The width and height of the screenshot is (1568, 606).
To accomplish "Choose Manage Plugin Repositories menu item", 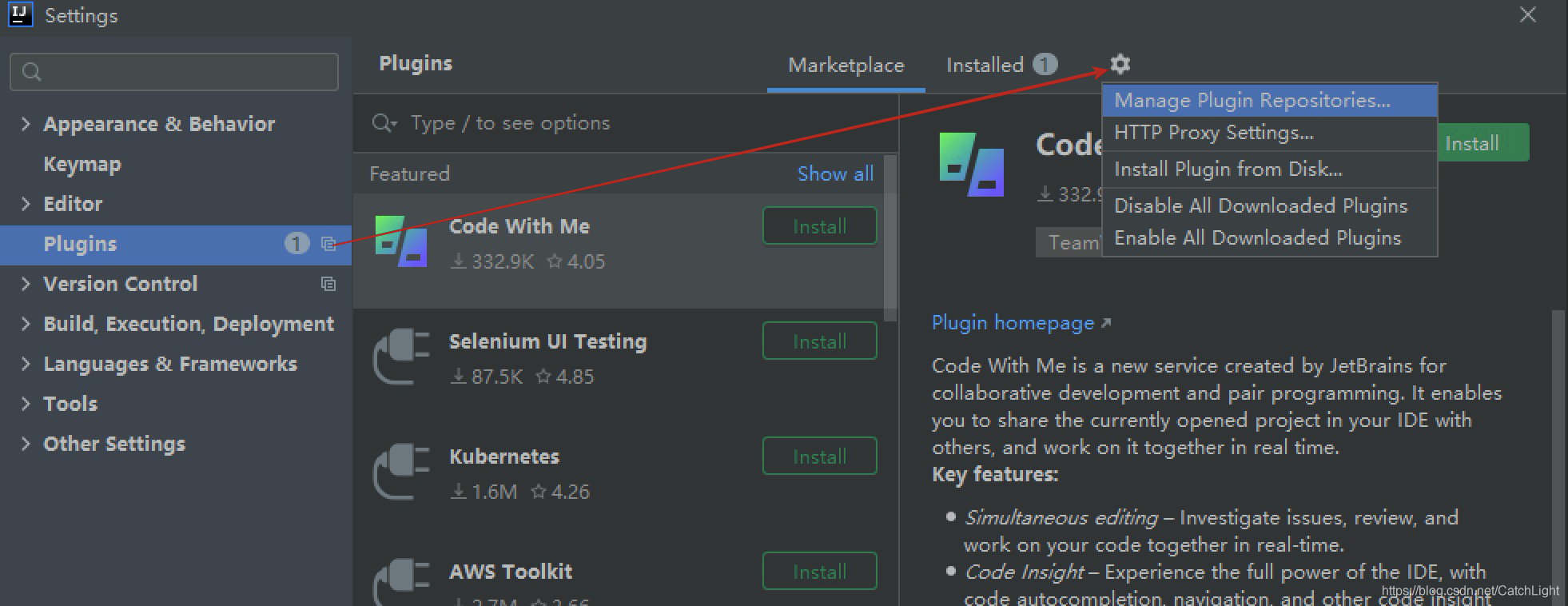I will point(1269,101).
